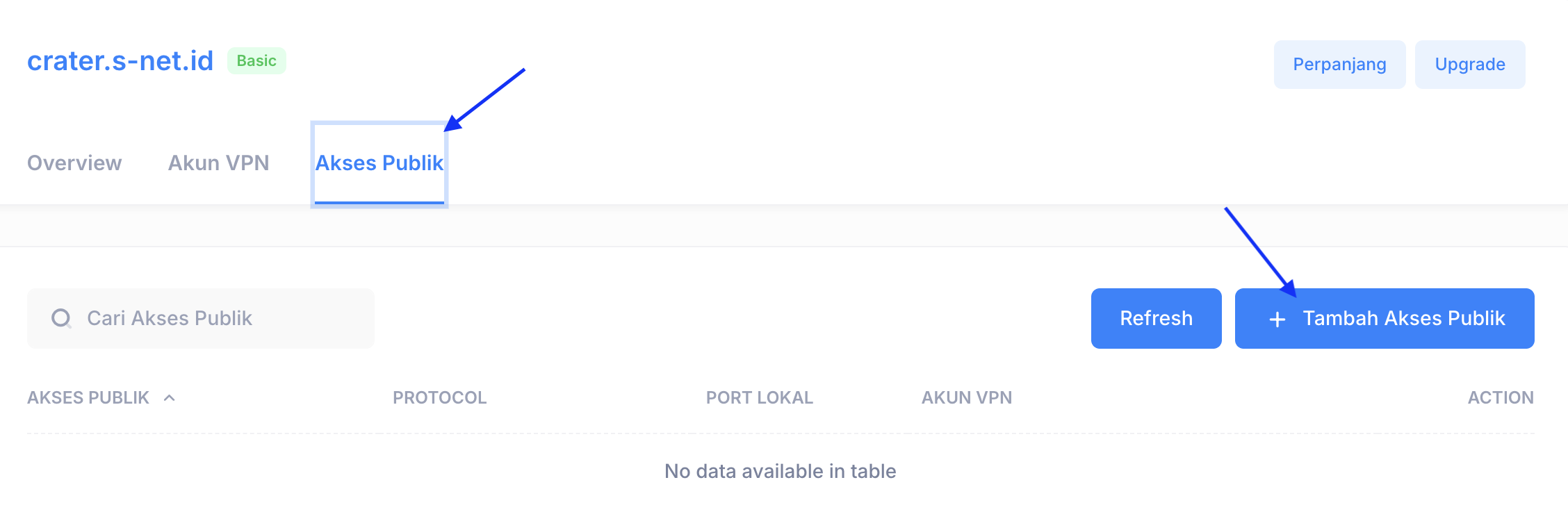
Task: Click the Upgrade button
Action: click(1470, 64)
